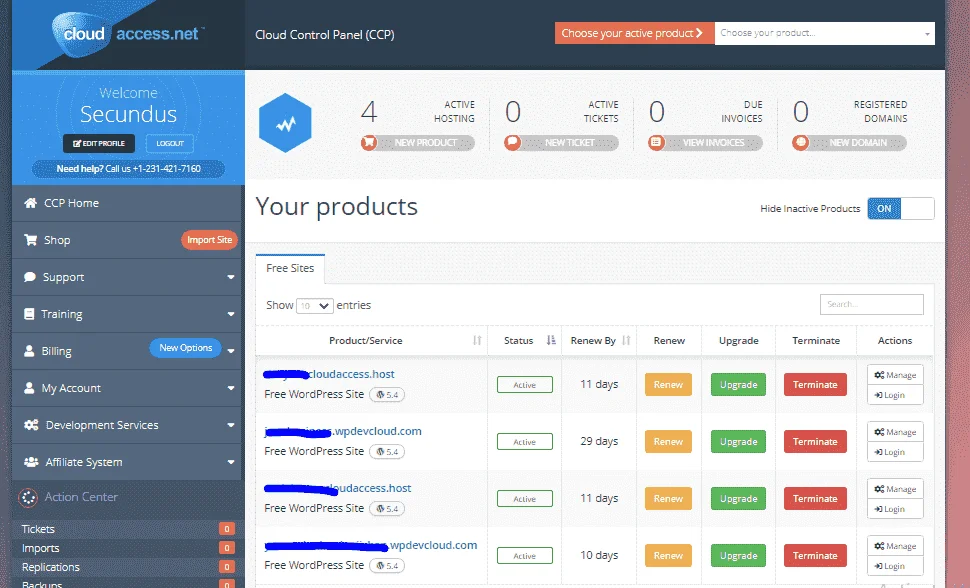This screenshot has width=970, height=588.
Task: Click the speech bubble icon beside Support
Action: 29,277
